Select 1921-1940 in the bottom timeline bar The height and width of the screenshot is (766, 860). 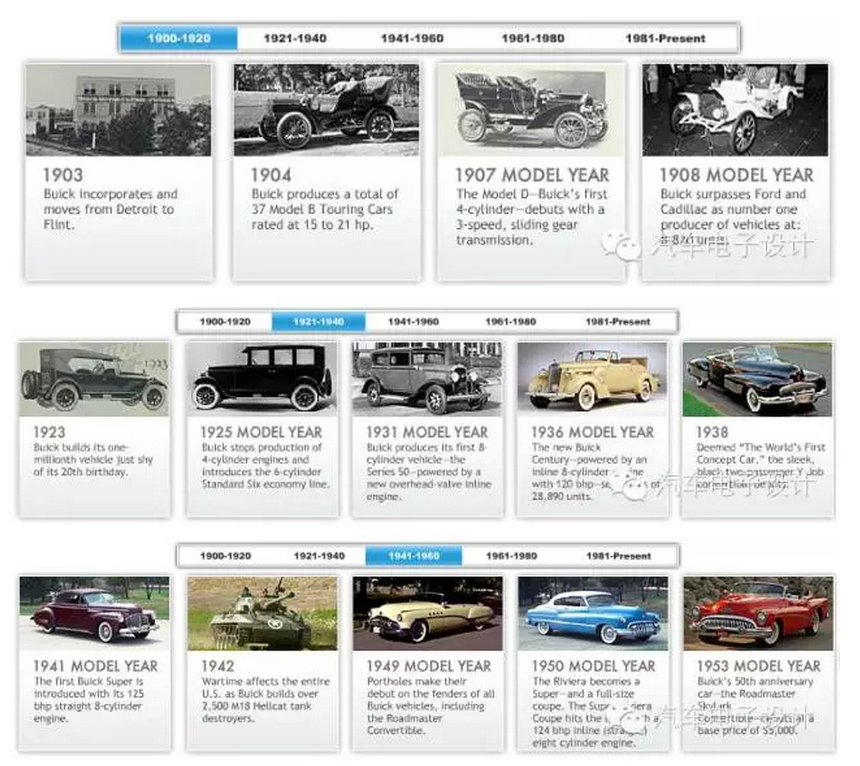(x=319, y=555)
